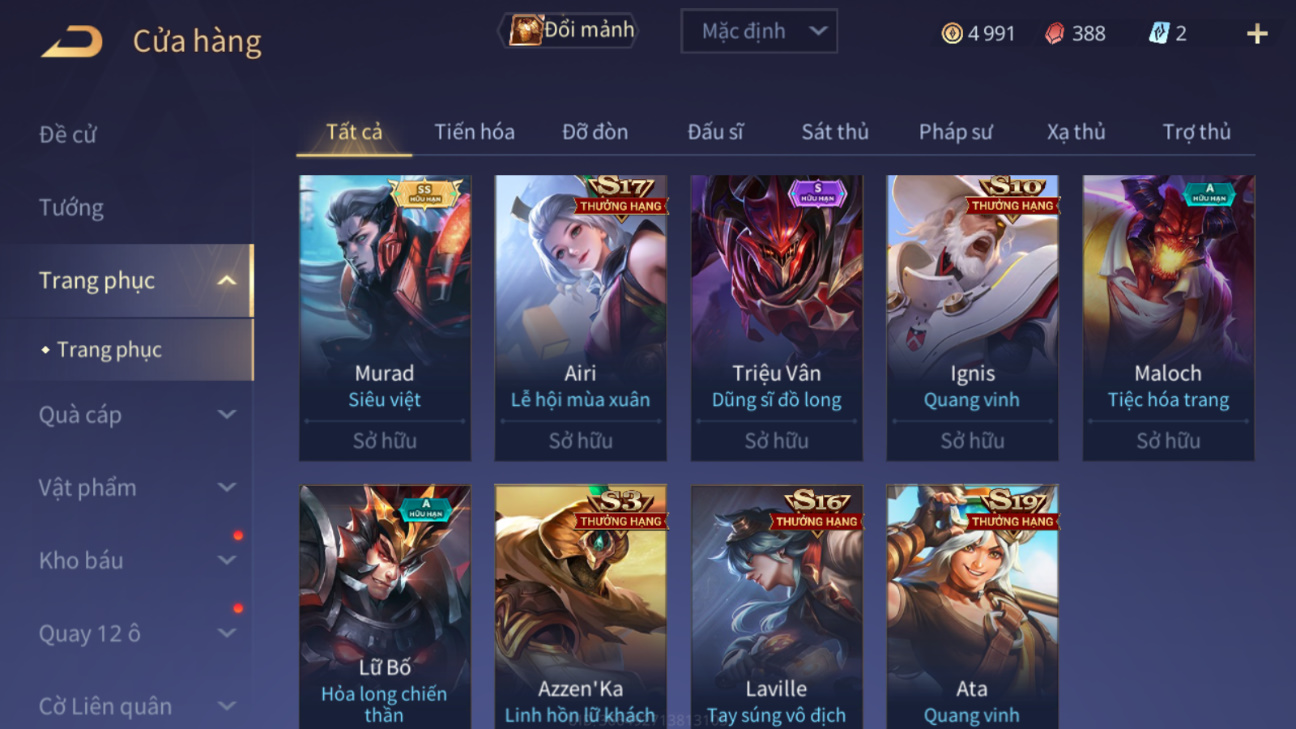
Task: Open the Tướng menu in the sidebar
Action: [x=71, y=207]
